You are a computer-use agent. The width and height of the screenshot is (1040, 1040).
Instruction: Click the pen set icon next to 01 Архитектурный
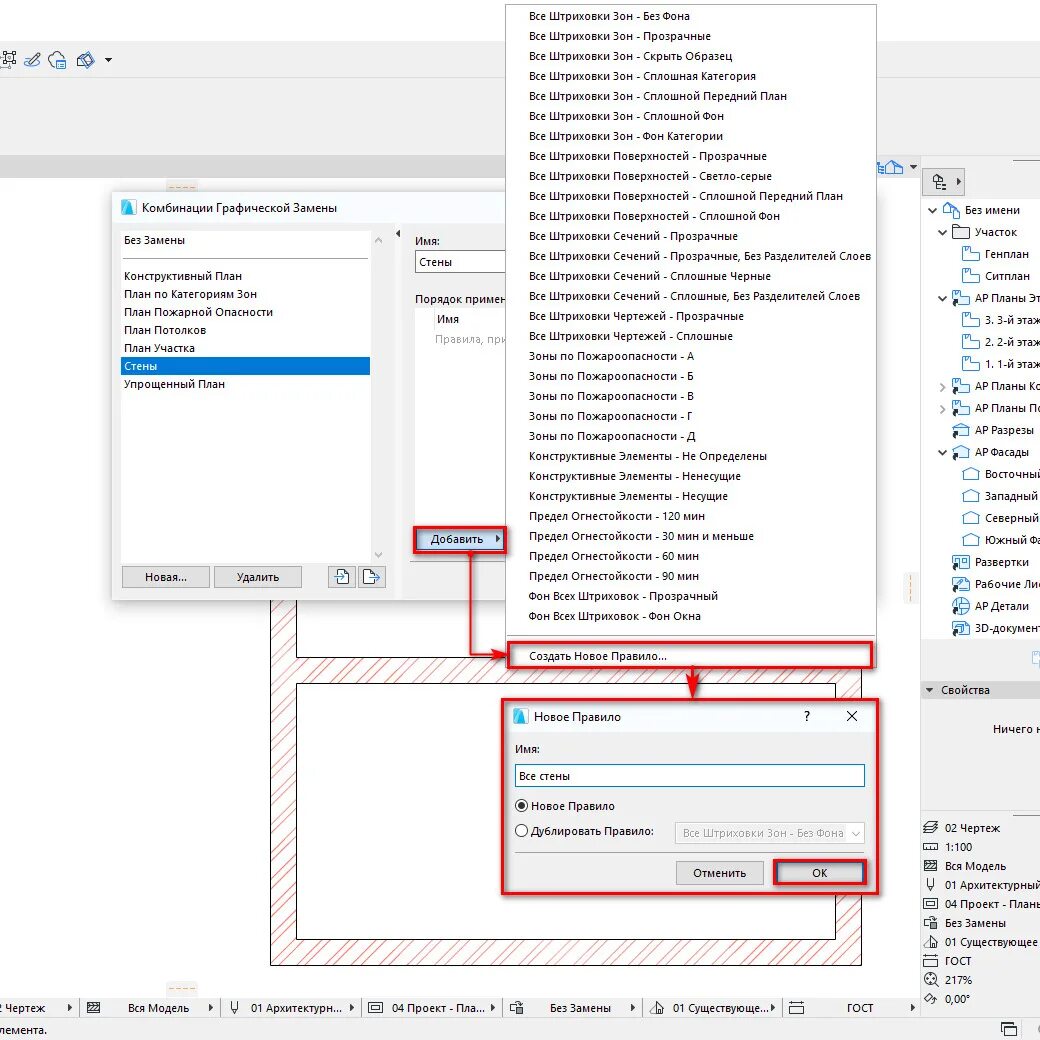931,884
